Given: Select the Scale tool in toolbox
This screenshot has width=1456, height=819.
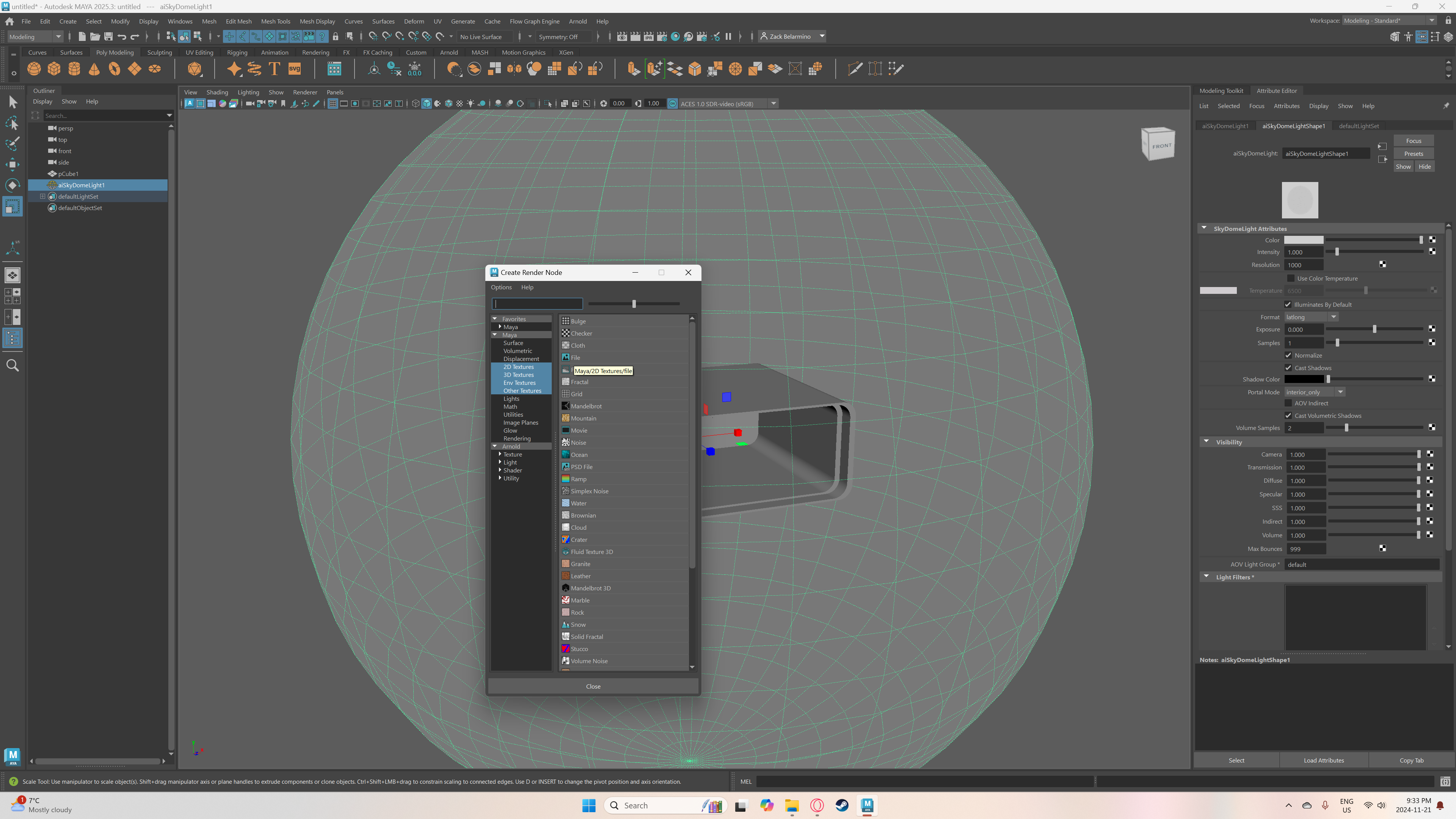Looking at the screenshot, I should (x=13, y=206).
